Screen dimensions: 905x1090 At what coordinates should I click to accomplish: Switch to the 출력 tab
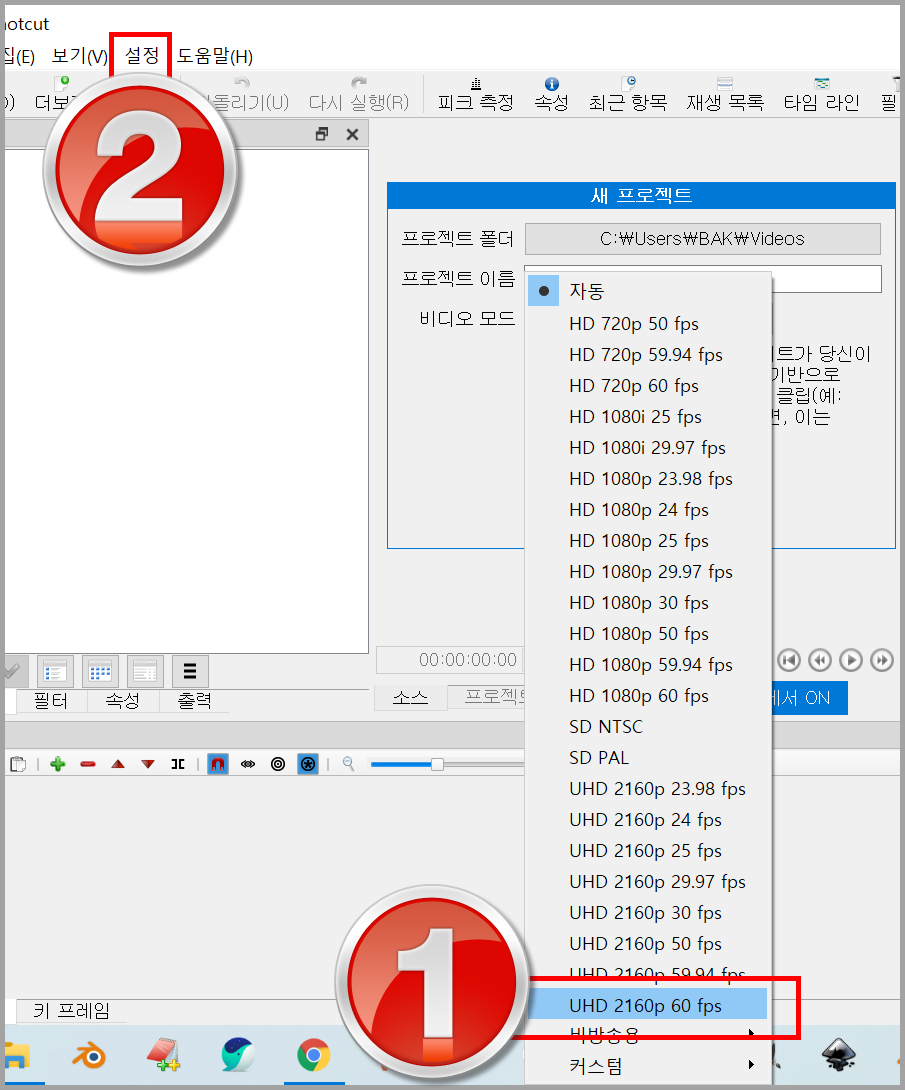(195, 701)
